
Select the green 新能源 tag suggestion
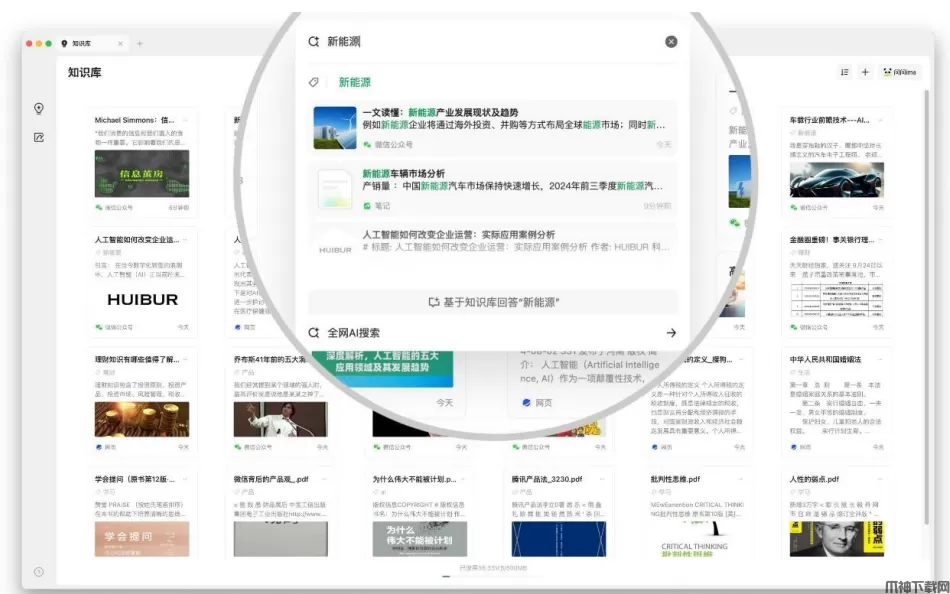click(354, 82)
